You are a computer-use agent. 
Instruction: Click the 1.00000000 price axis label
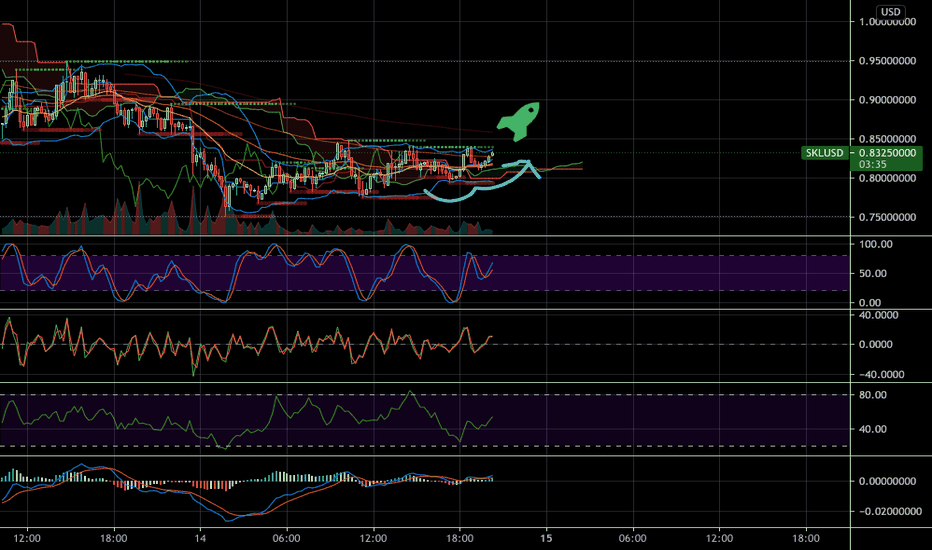[887, 22]
